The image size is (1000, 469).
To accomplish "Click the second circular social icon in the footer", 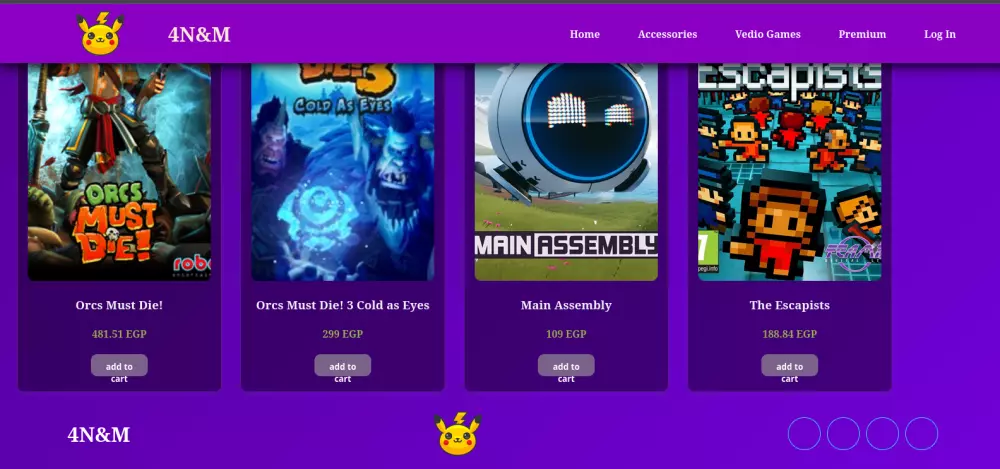I will point(843,433).
